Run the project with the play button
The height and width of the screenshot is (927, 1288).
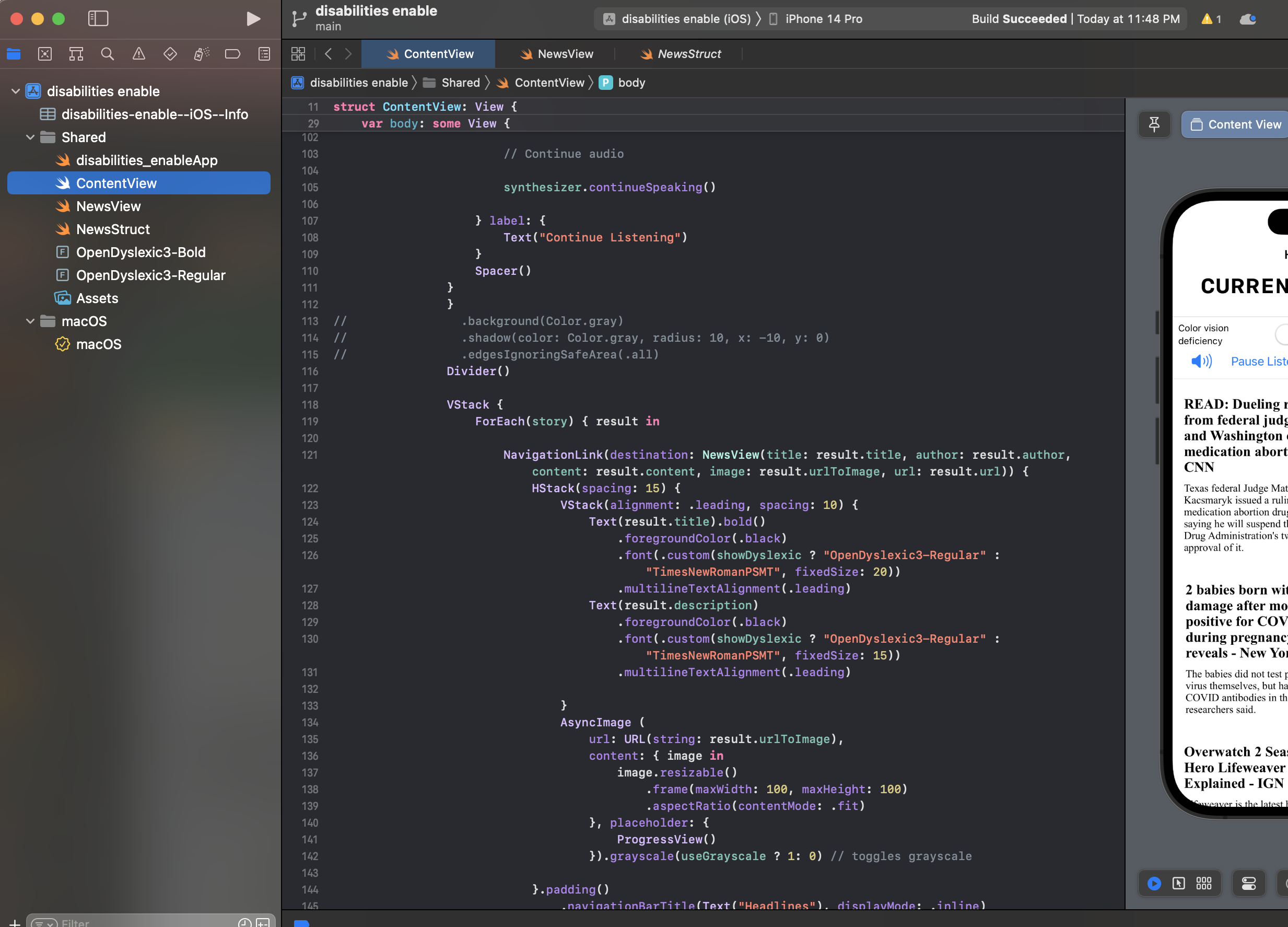pyautogui.click(x=253, y=19)
